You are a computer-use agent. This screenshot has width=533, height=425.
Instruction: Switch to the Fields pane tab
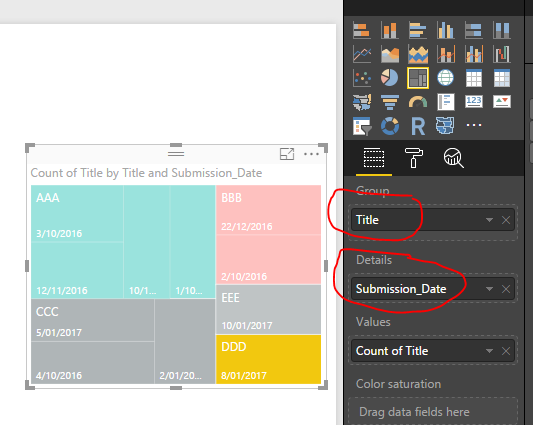(374, 158)
